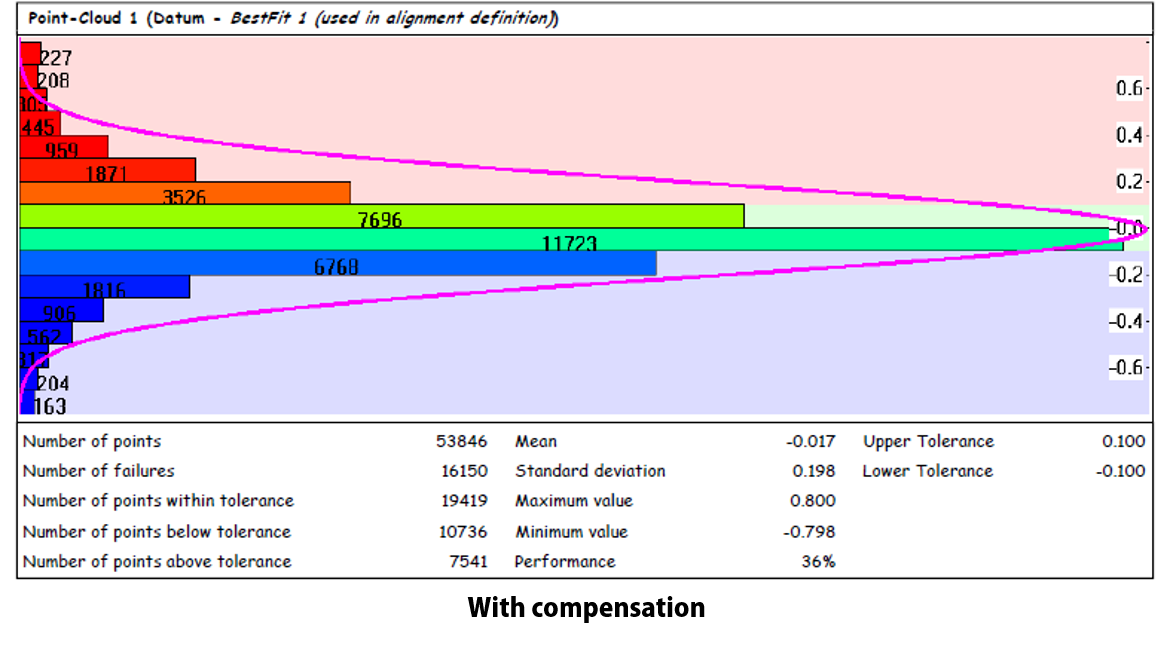Click the green histogram bar labeled 7696
The width and height of the screenshot is (1173, 666).
[381, 216]
